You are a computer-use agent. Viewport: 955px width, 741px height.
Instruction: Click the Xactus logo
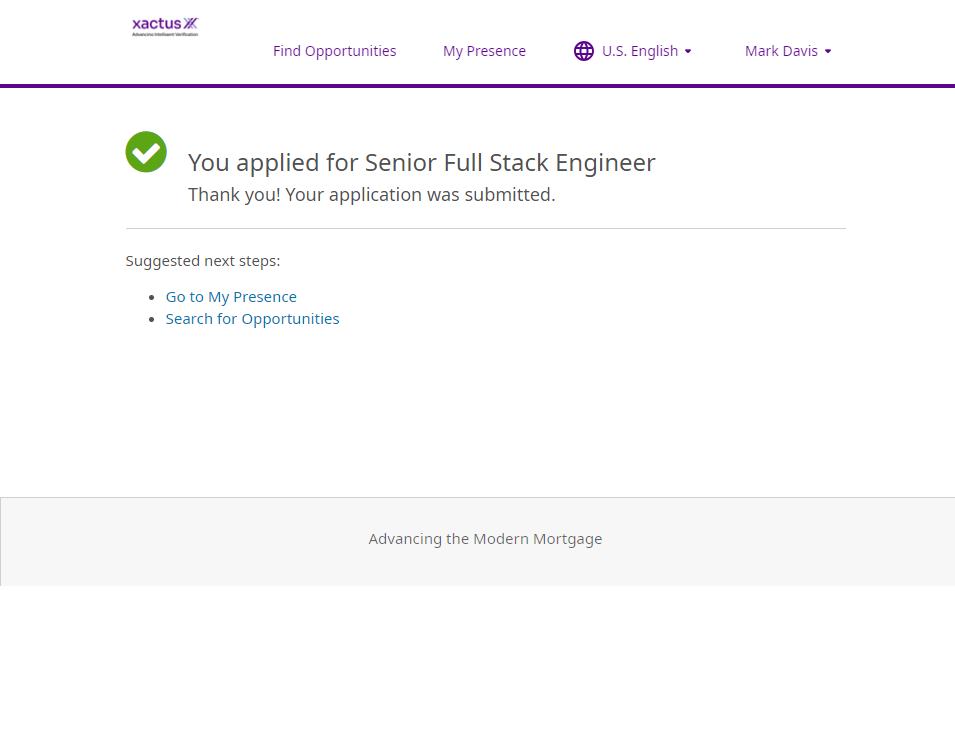coord(165,26)
